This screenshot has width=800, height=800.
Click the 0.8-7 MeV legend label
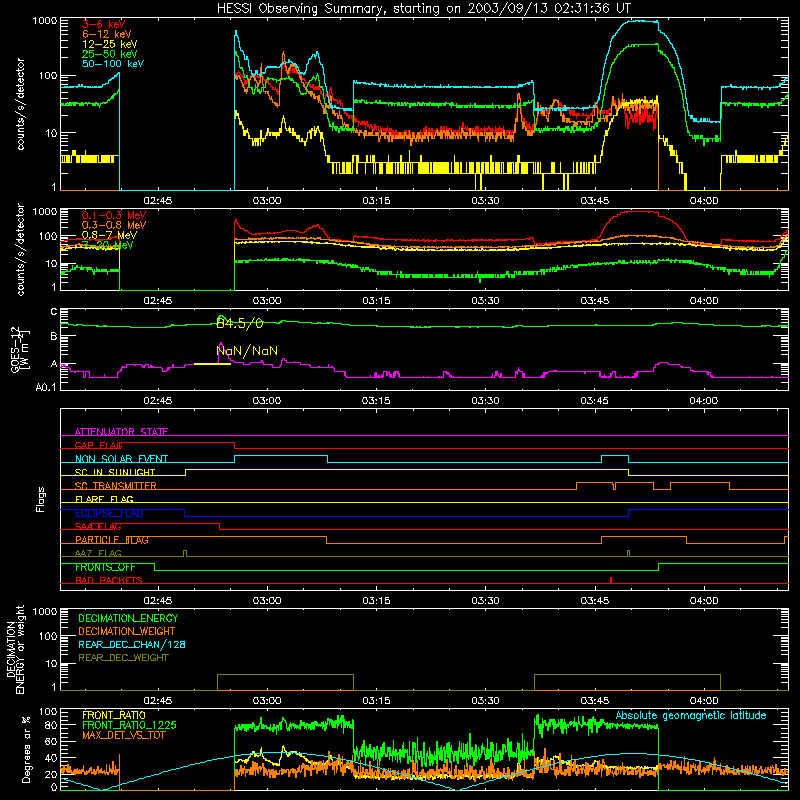(109, 235)
